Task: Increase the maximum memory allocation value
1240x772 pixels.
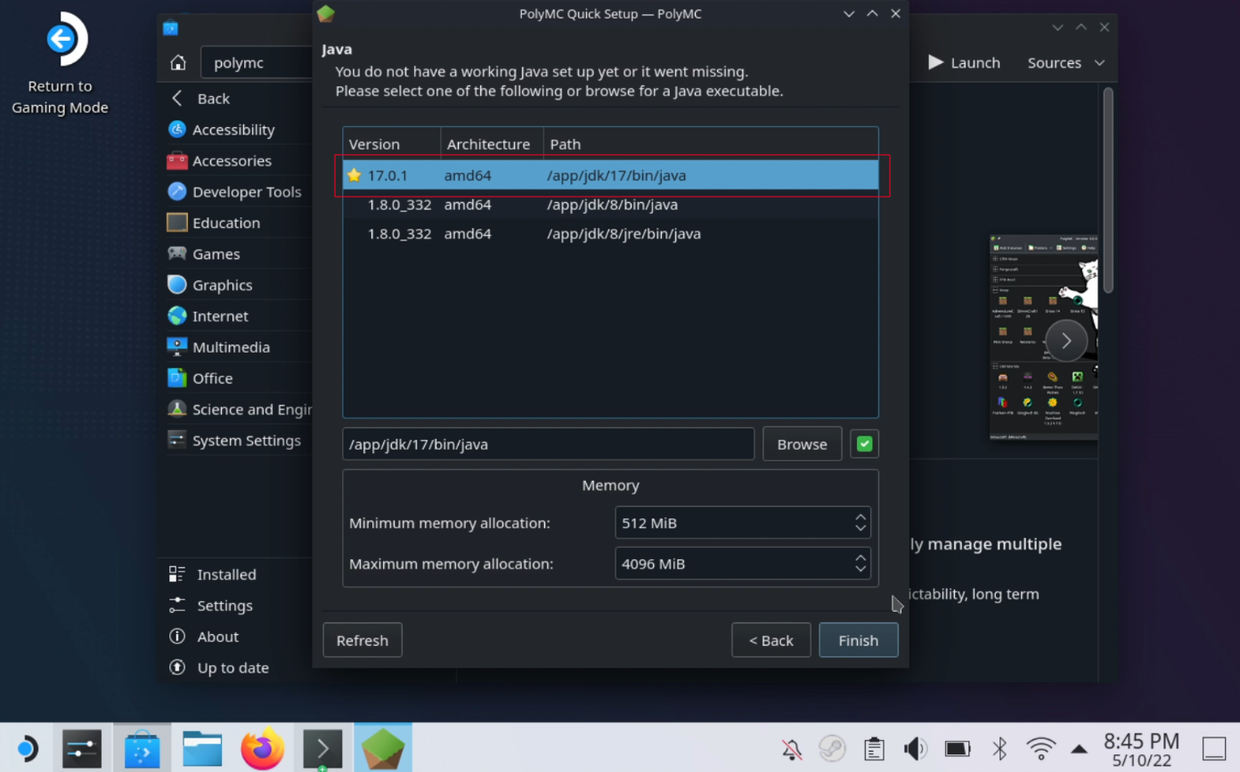Action: click(x=860, y=558)
